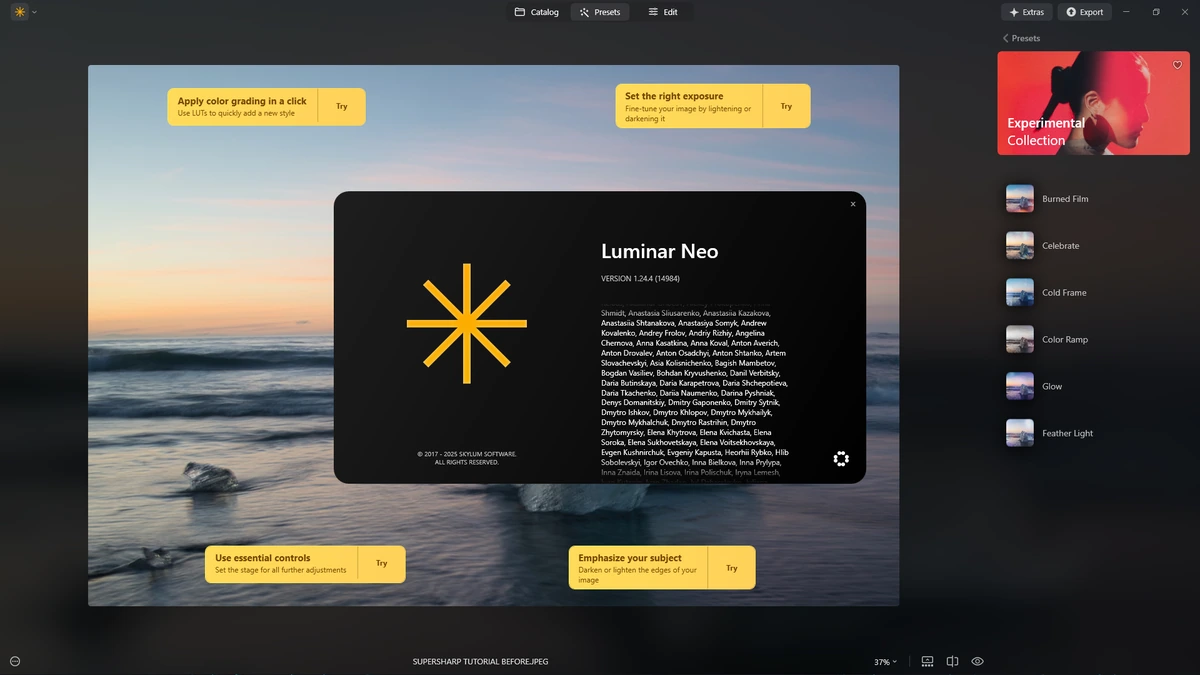Click the Presets sparkle icon

(x=584, y=12)
